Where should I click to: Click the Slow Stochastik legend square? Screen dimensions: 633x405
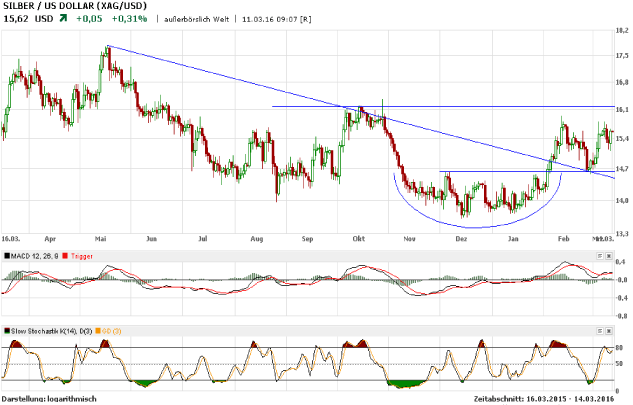click(x=5, y=329)
